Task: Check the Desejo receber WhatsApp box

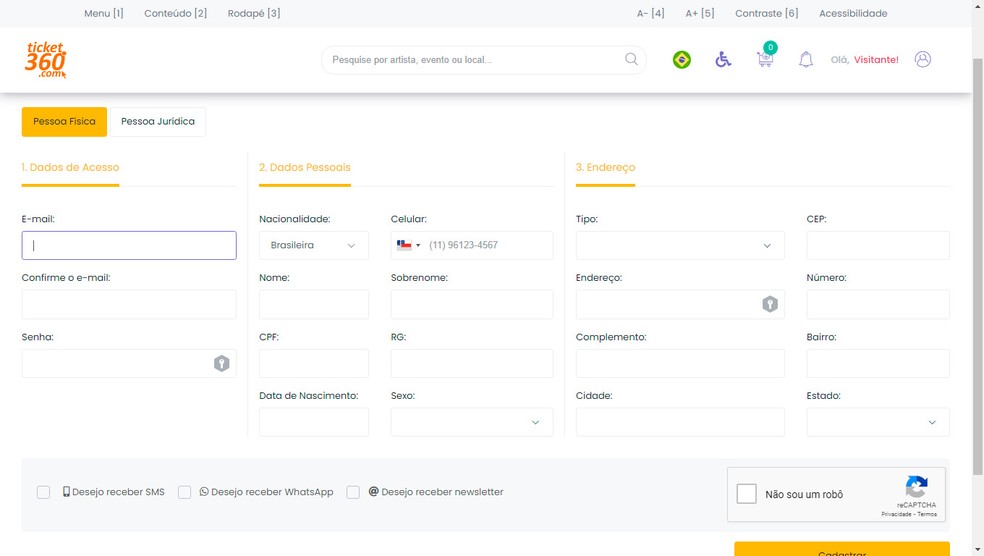Action: click(x=185, y=492)
